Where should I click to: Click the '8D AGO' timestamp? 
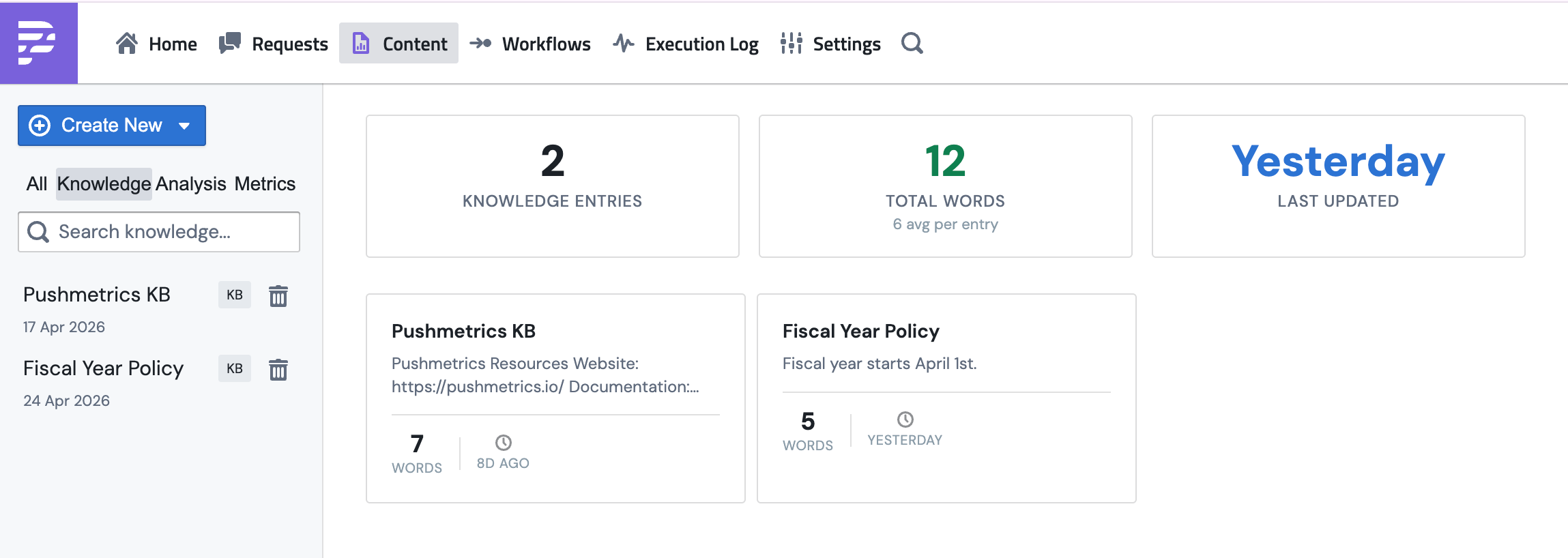503,463
